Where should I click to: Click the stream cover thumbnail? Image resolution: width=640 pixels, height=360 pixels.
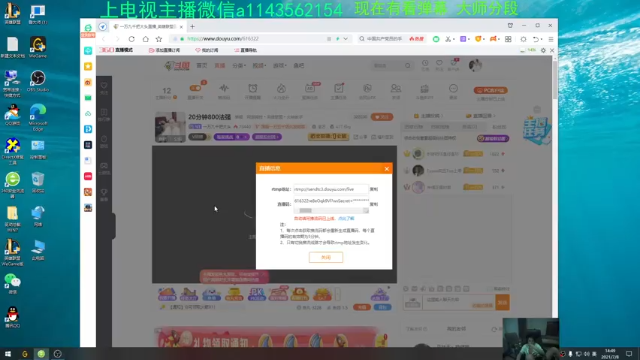[x=170, y=127]
